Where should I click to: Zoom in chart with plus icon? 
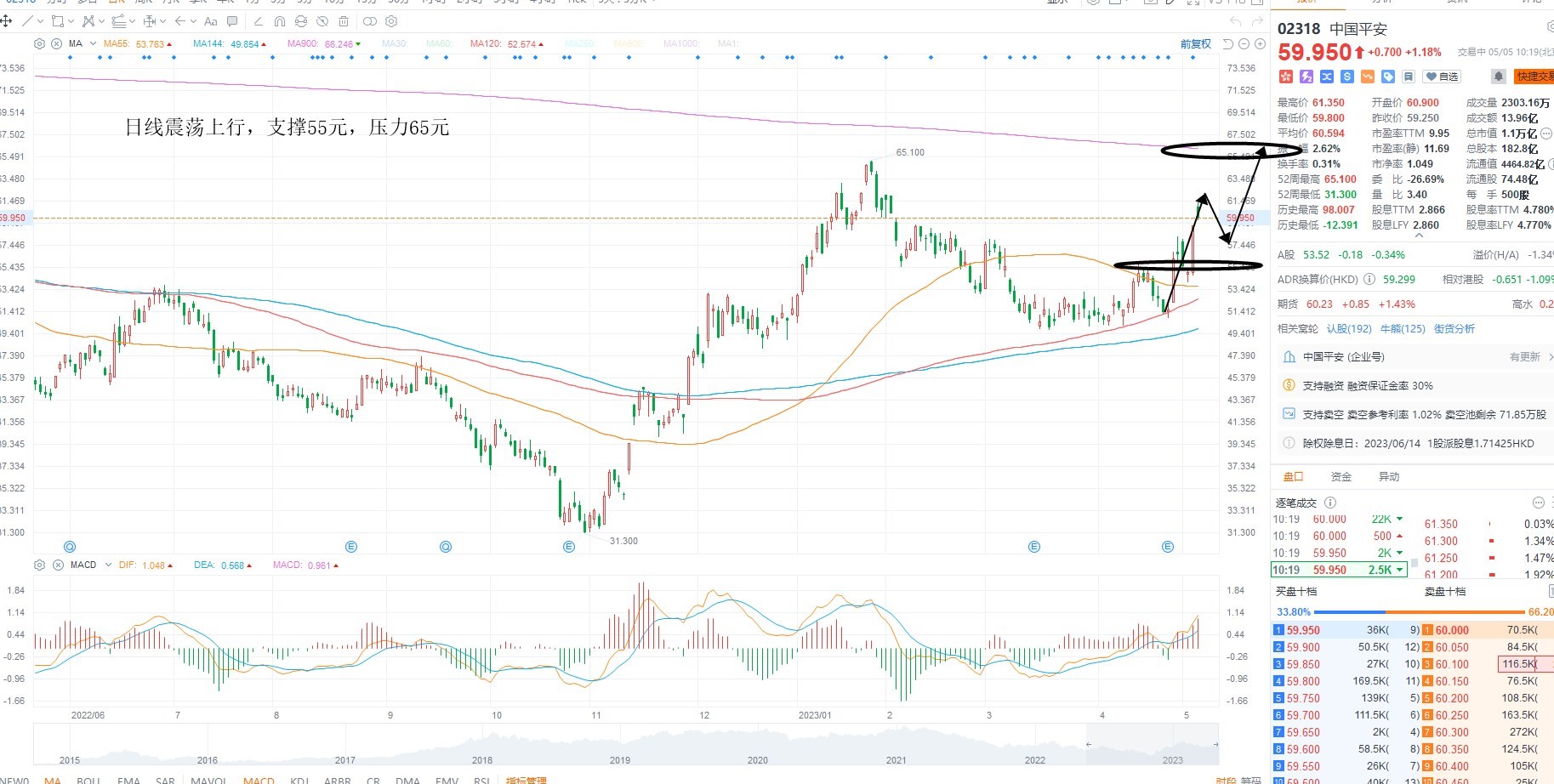coord(1259,44)
